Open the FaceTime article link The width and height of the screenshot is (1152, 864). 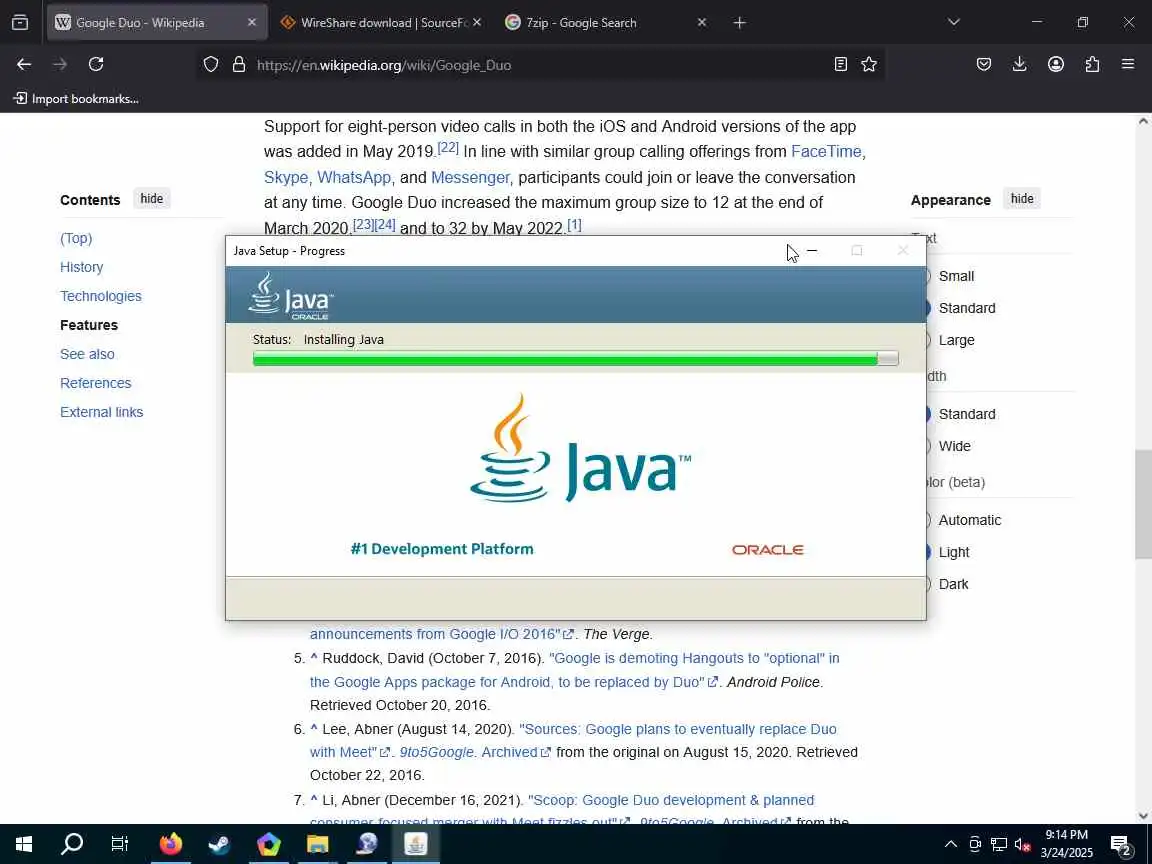[x=826, y=151]
